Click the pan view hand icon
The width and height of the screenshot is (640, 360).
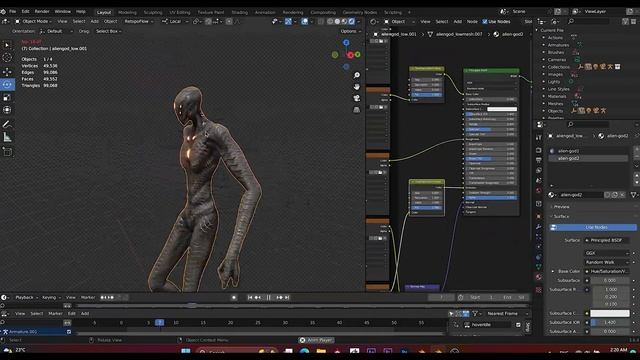pos(356,87)
